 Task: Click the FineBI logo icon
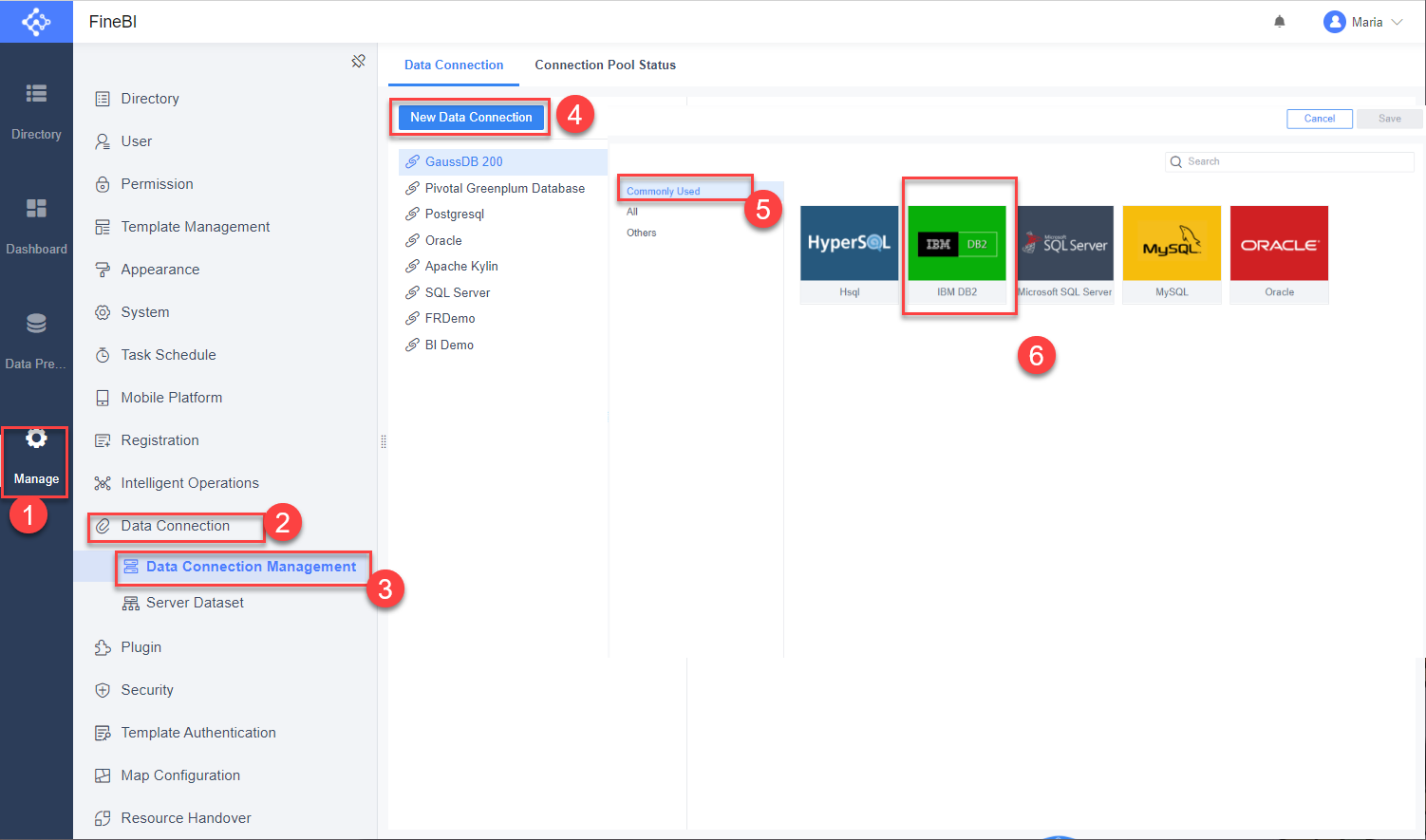[36, 21]
